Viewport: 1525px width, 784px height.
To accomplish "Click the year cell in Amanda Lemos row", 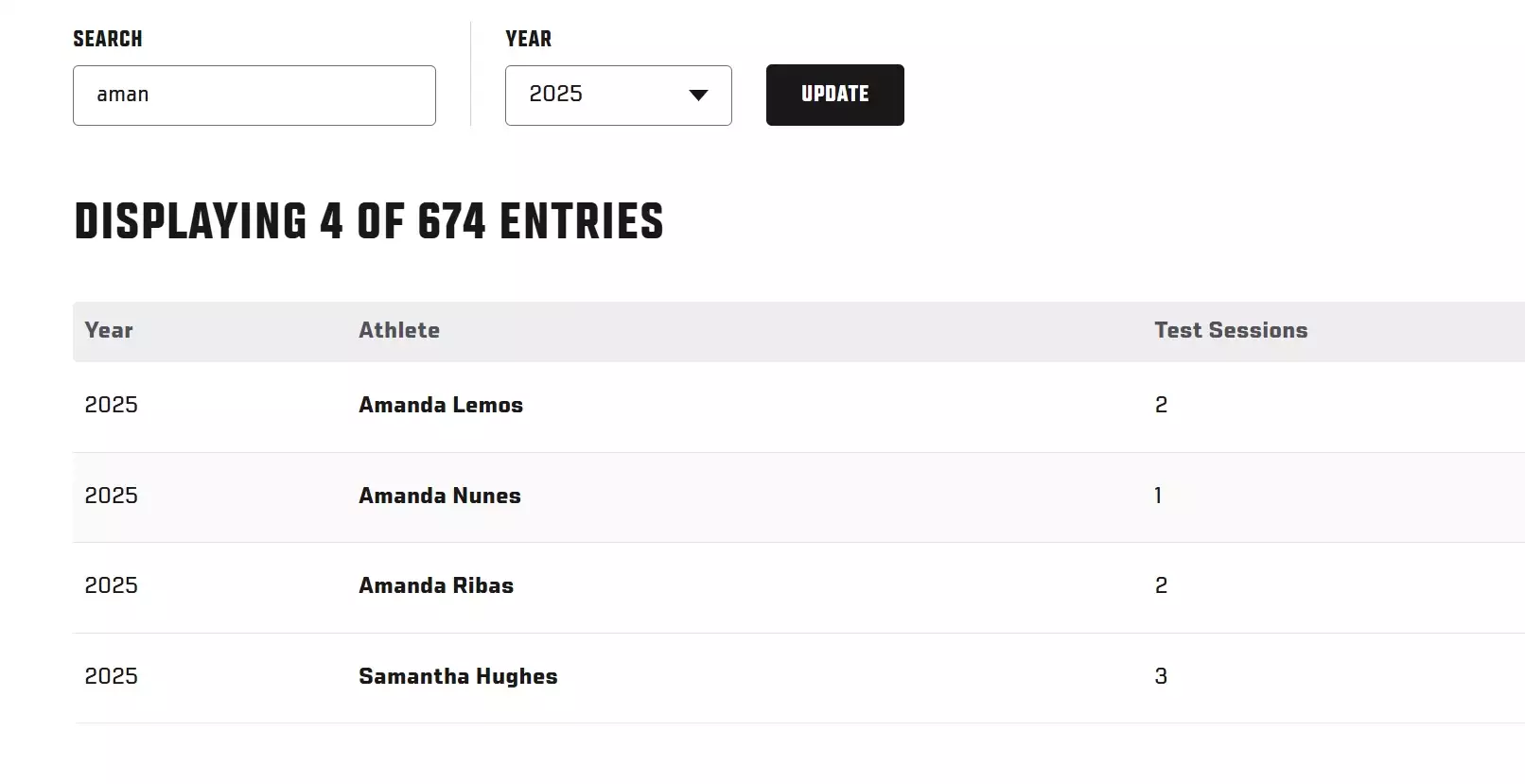I will pos(112,405).
